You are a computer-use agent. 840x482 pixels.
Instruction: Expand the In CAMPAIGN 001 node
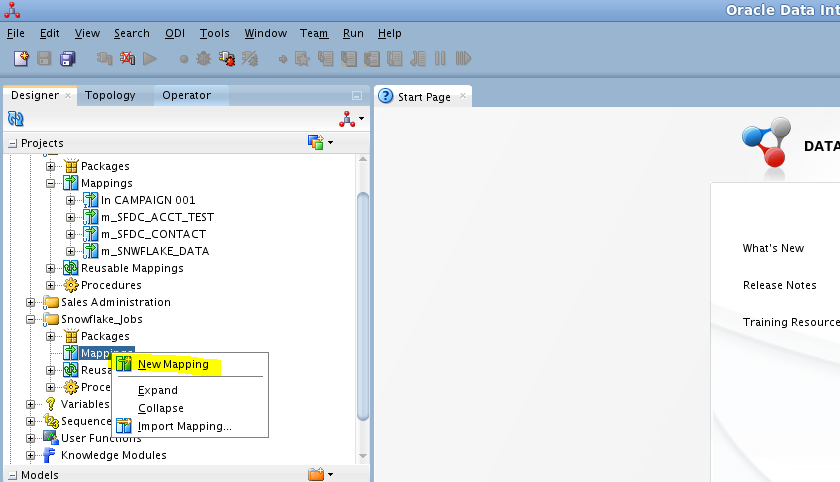70,200
